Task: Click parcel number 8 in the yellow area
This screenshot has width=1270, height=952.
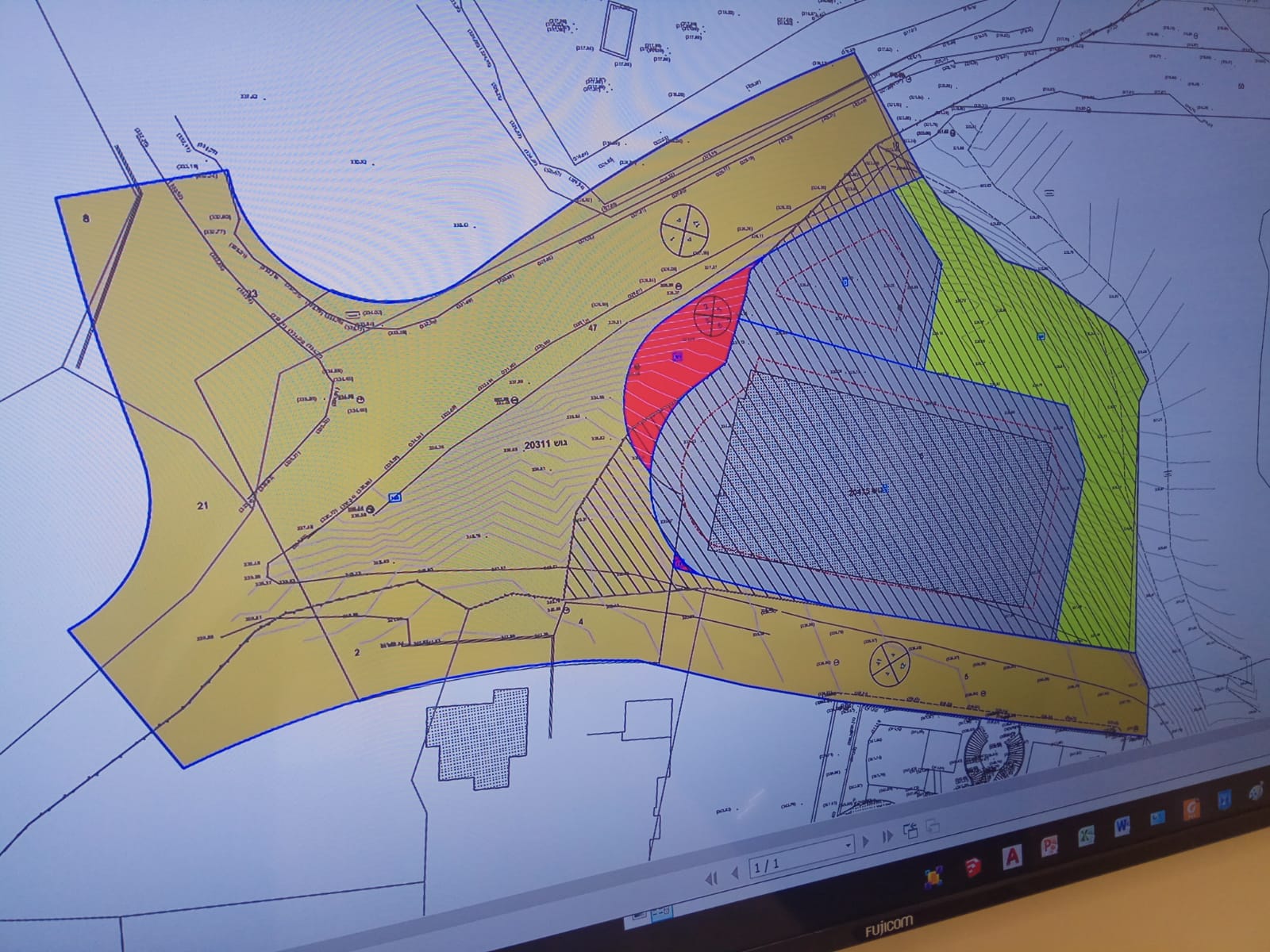Action: pyautogui.click(x=86, y=218)
